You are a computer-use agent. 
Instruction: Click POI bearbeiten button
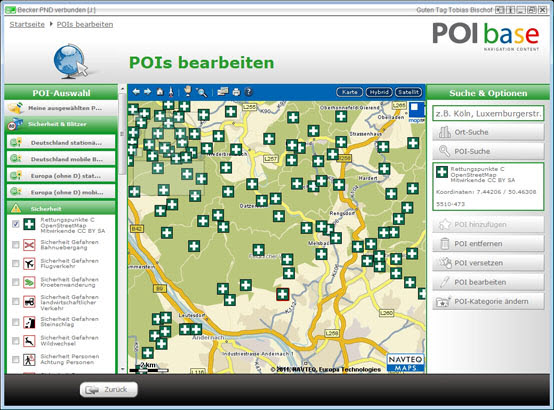[488, 282]
